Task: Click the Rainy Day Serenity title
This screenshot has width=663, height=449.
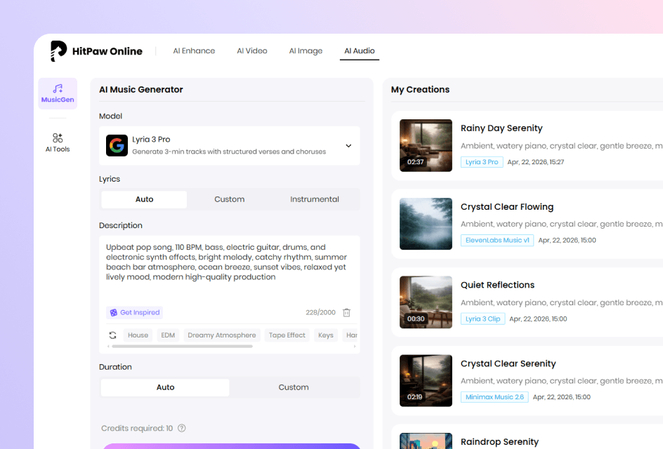Action: (x=501, y=128)
